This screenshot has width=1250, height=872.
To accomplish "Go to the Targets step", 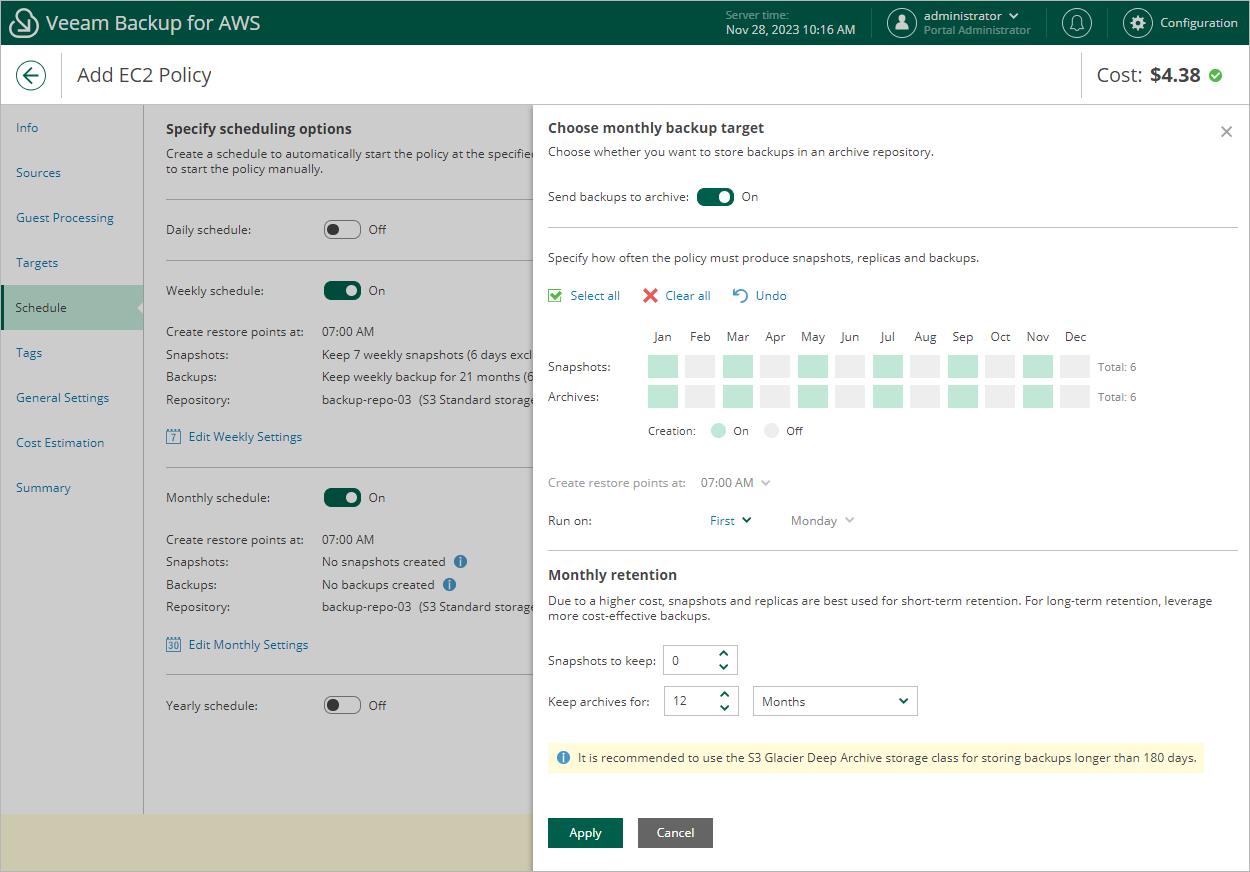I will pyautogui.click(x=37, y=263).
